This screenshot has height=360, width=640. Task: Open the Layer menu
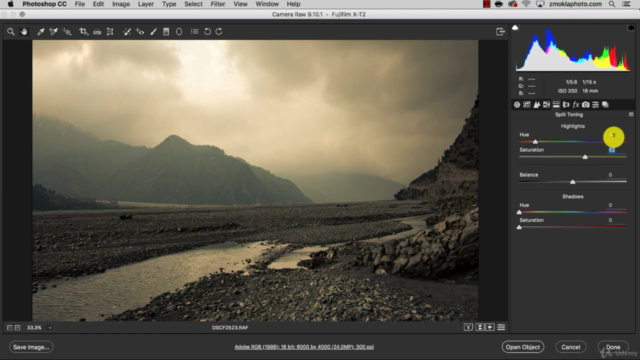tap(146, 4)
